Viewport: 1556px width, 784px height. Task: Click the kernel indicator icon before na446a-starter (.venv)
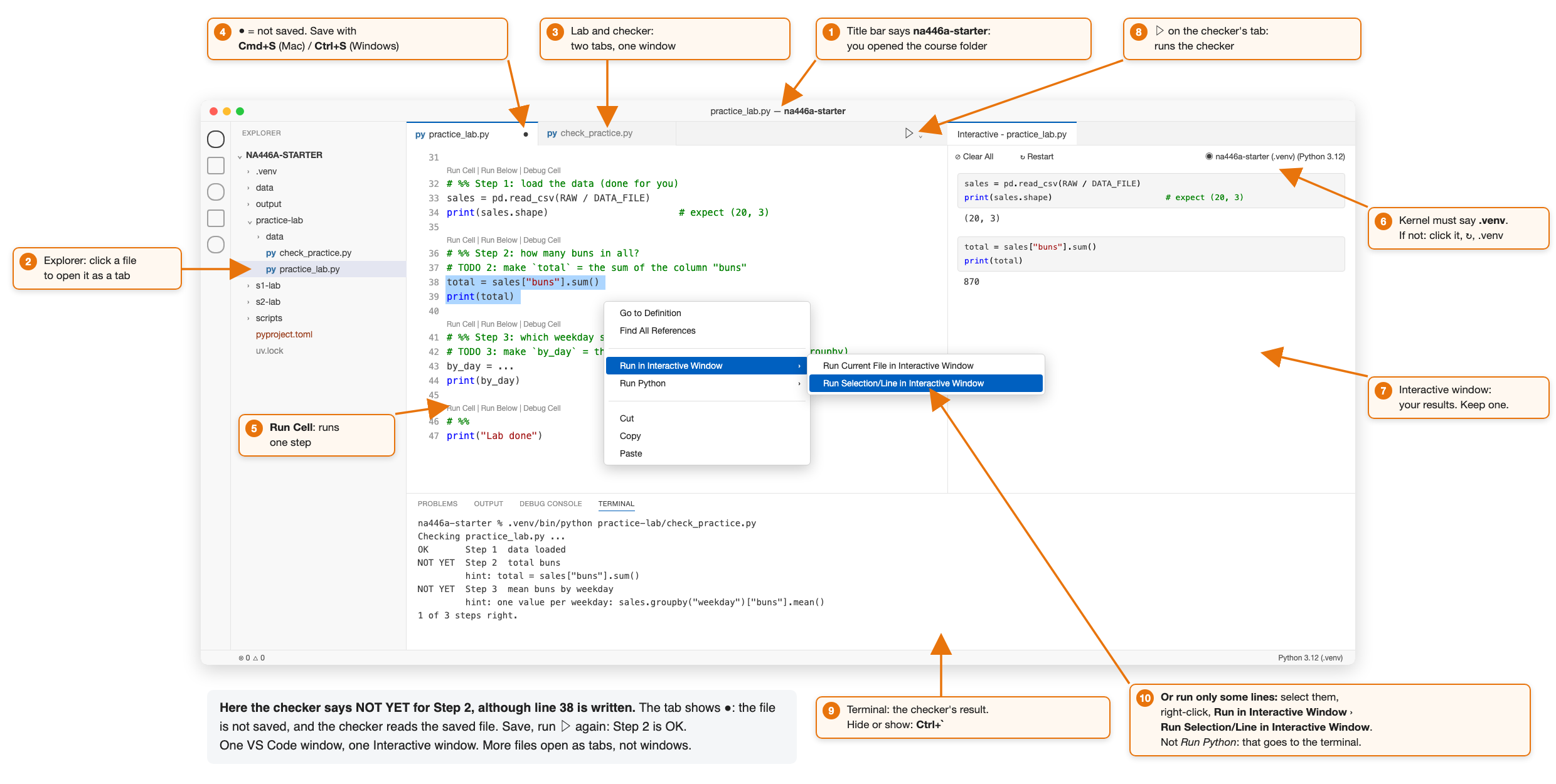[x=1209, y=156]
